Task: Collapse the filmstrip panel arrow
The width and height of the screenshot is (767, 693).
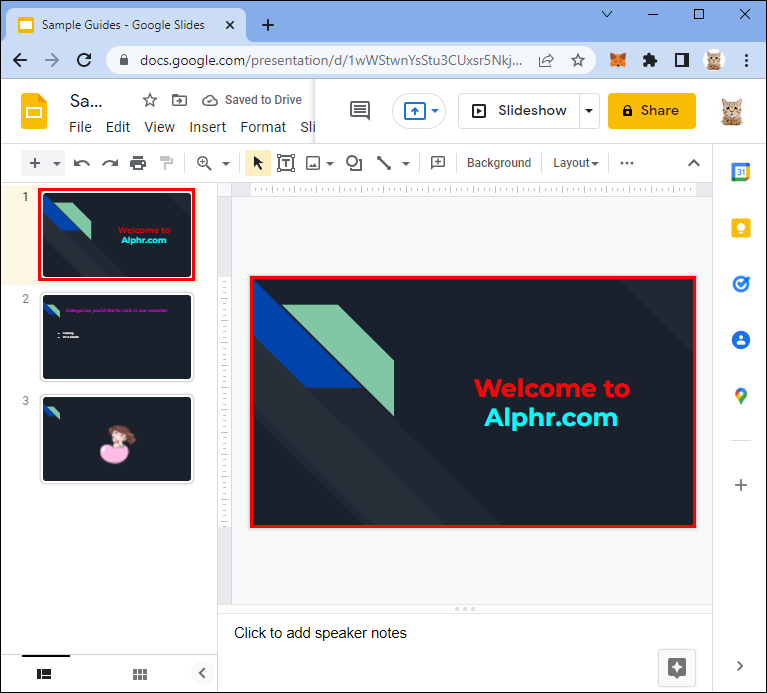Action: click(x=202, y=673)
